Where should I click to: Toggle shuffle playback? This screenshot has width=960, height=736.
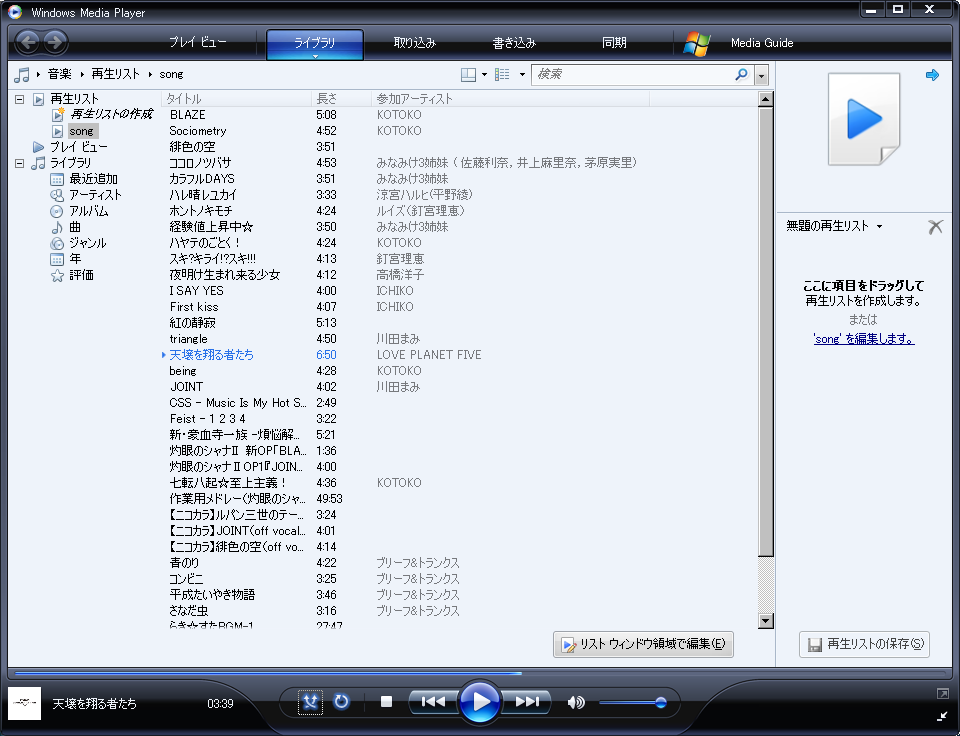(x=310, y=702)
